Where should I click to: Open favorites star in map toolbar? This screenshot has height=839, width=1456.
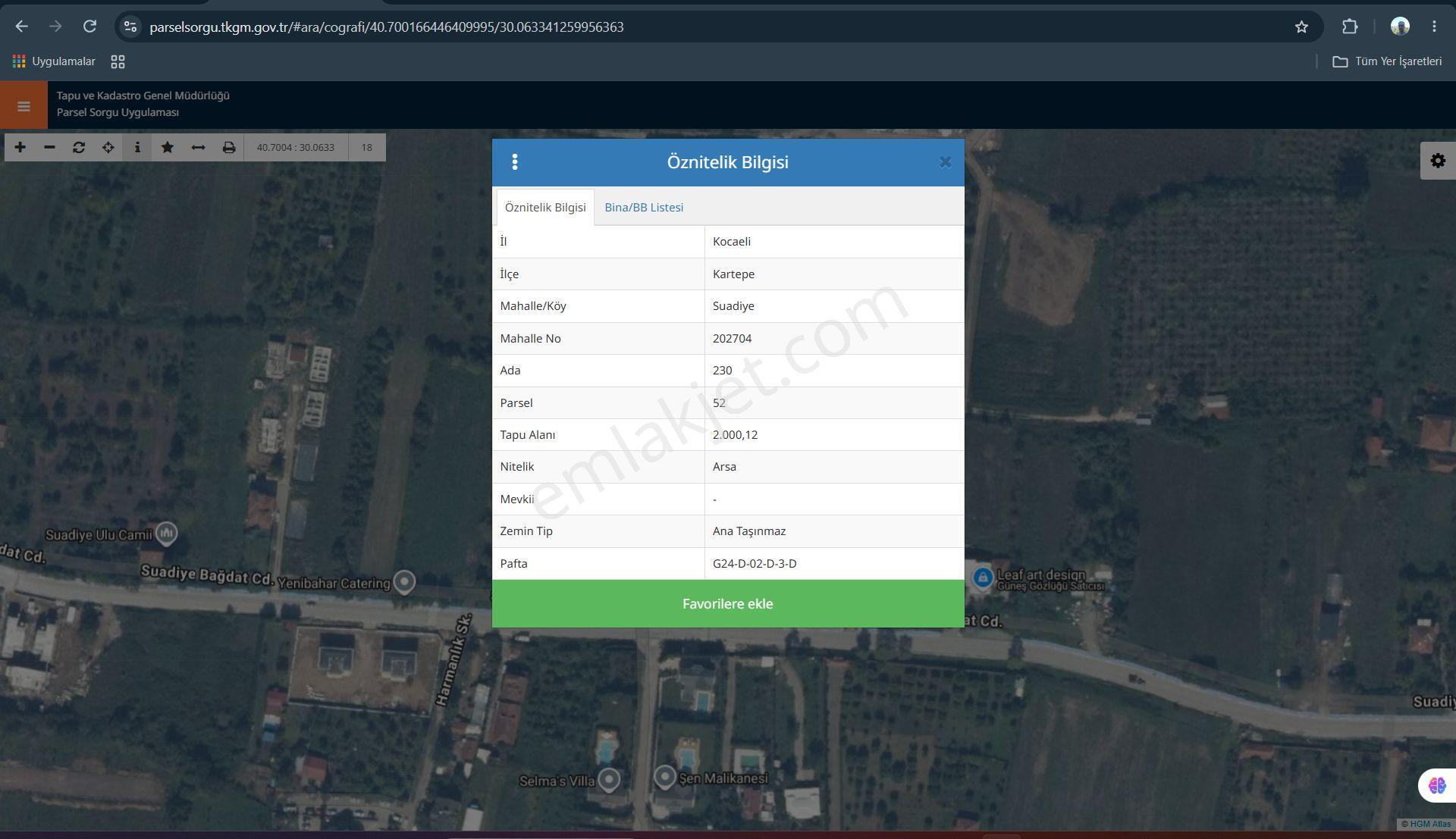point(168,147)
